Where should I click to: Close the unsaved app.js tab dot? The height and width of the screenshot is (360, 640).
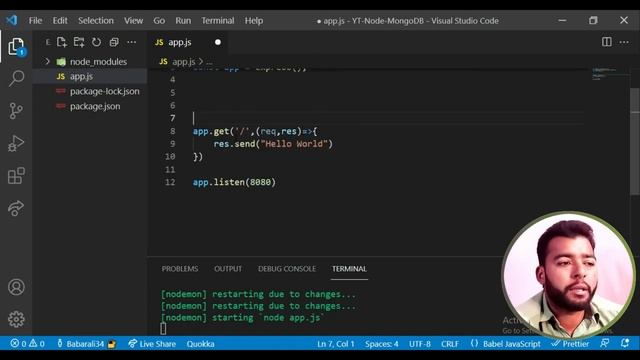pyautogui.click(x=218, y=42)
